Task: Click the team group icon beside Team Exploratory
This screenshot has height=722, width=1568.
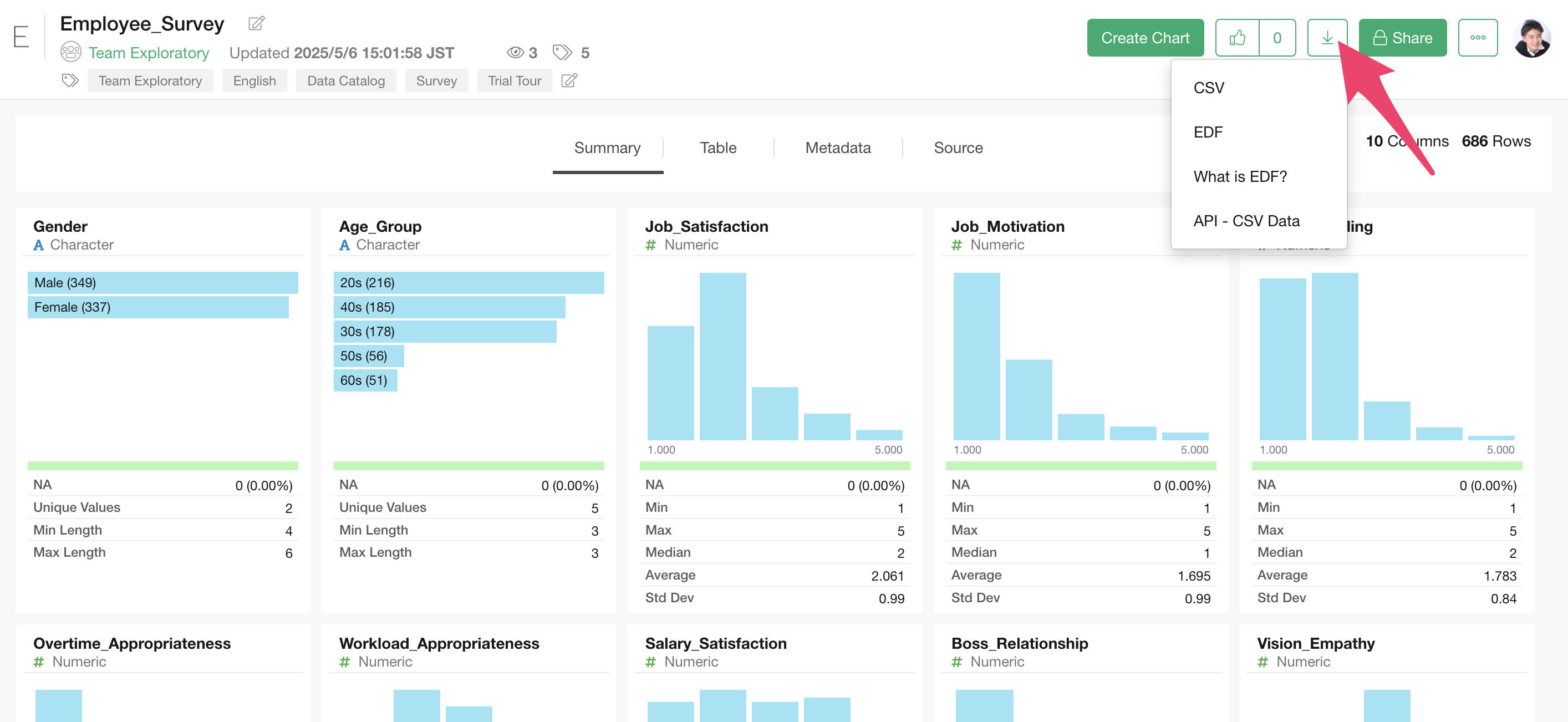Action: click(x=70, y=52)
